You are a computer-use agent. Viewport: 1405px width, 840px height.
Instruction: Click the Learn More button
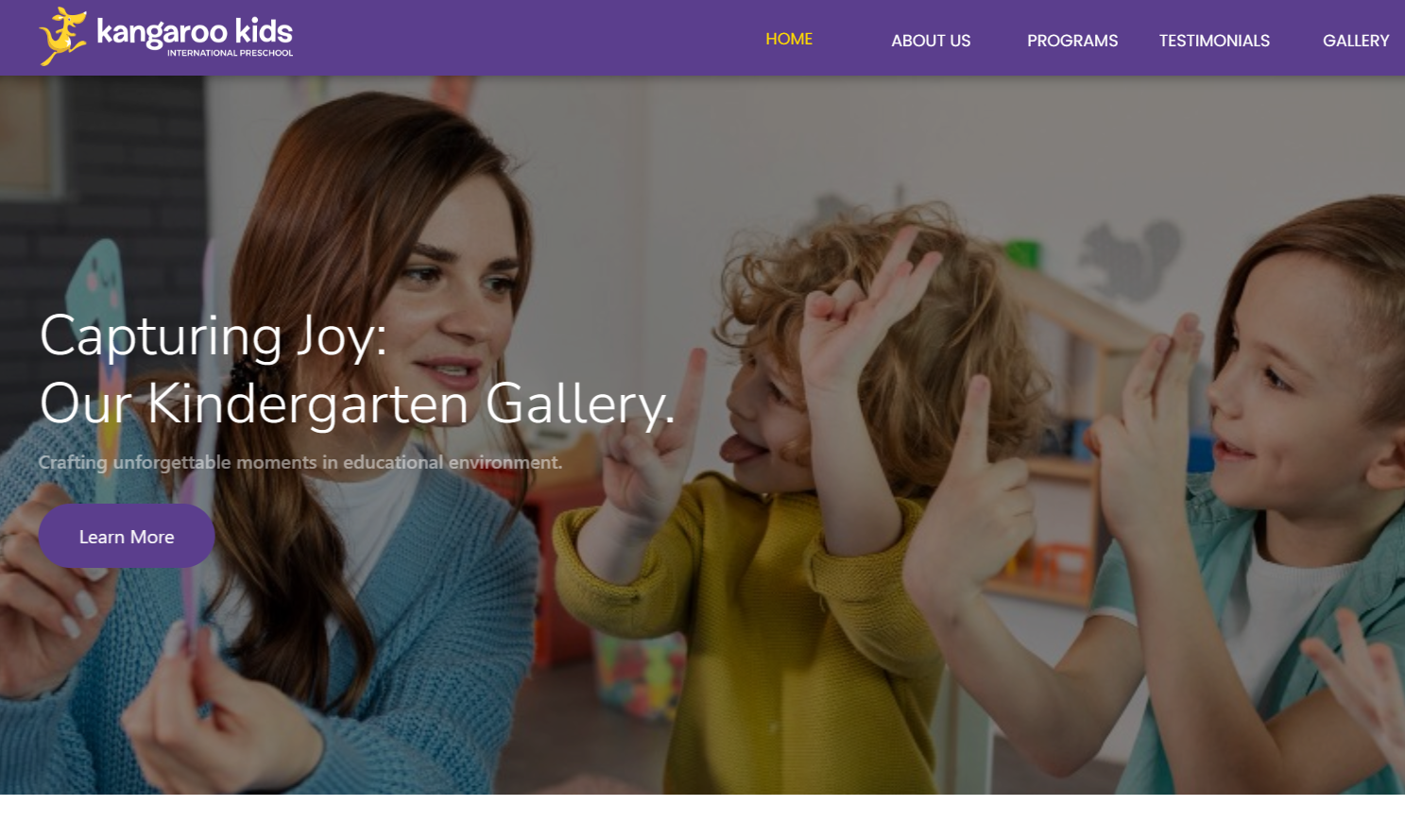[127, 537]
